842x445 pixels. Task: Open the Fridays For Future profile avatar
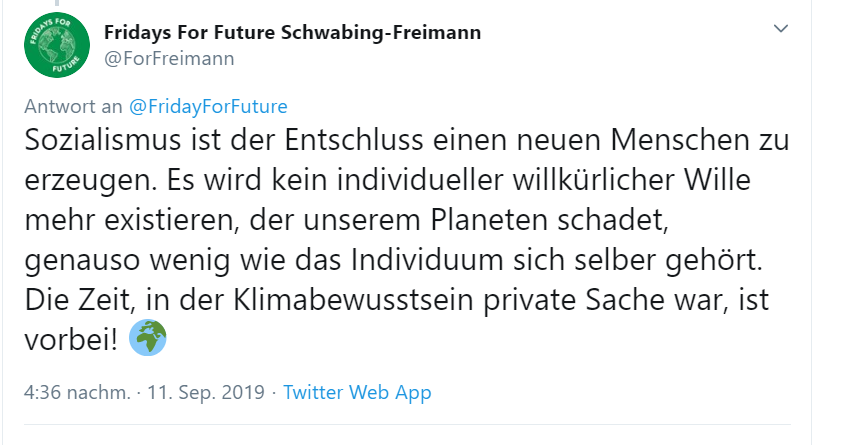[57, 45]
